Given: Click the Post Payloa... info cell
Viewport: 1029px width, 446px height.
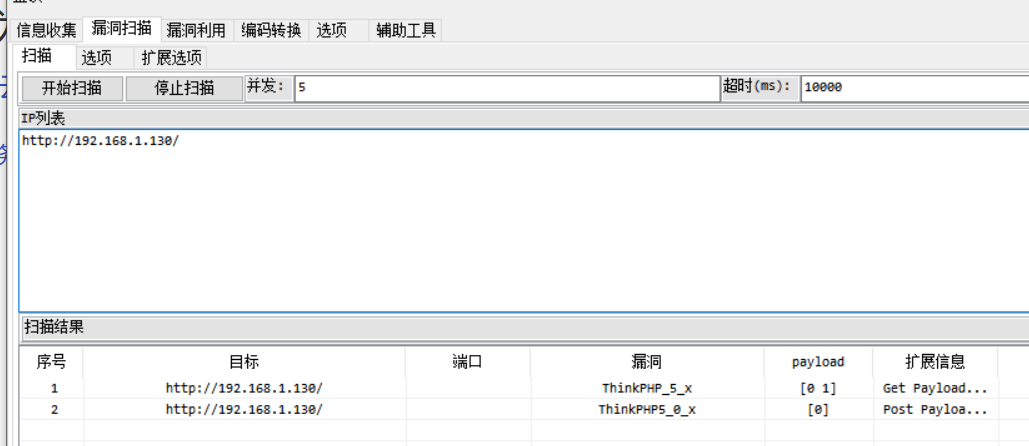Looking at the screenshot, I should (x=935, y=409).
